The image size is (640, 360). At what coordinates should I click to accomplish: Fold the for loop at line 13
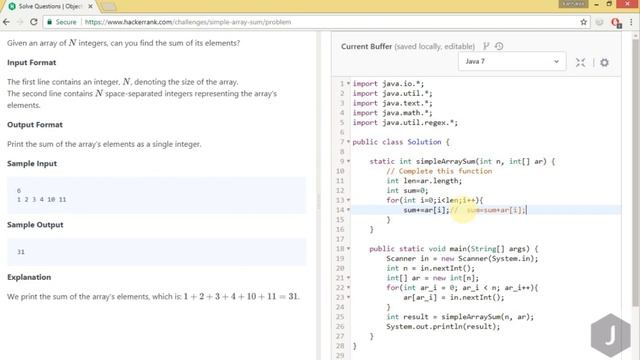(x=348, y=200)
